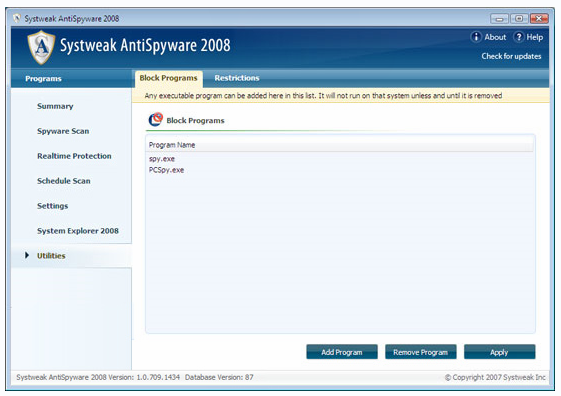
Task: Click the Block Programs section icon
Action: click(x=156, y=120)
